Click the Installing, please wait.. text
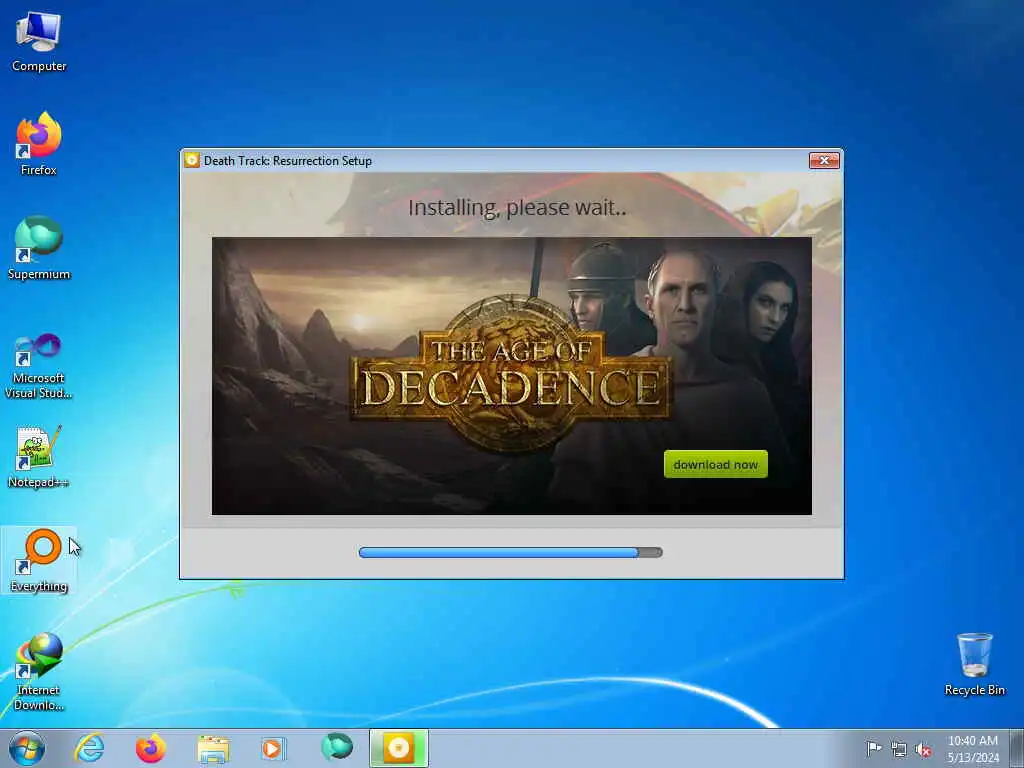1024x768 pixels. (x=517, y=208)
